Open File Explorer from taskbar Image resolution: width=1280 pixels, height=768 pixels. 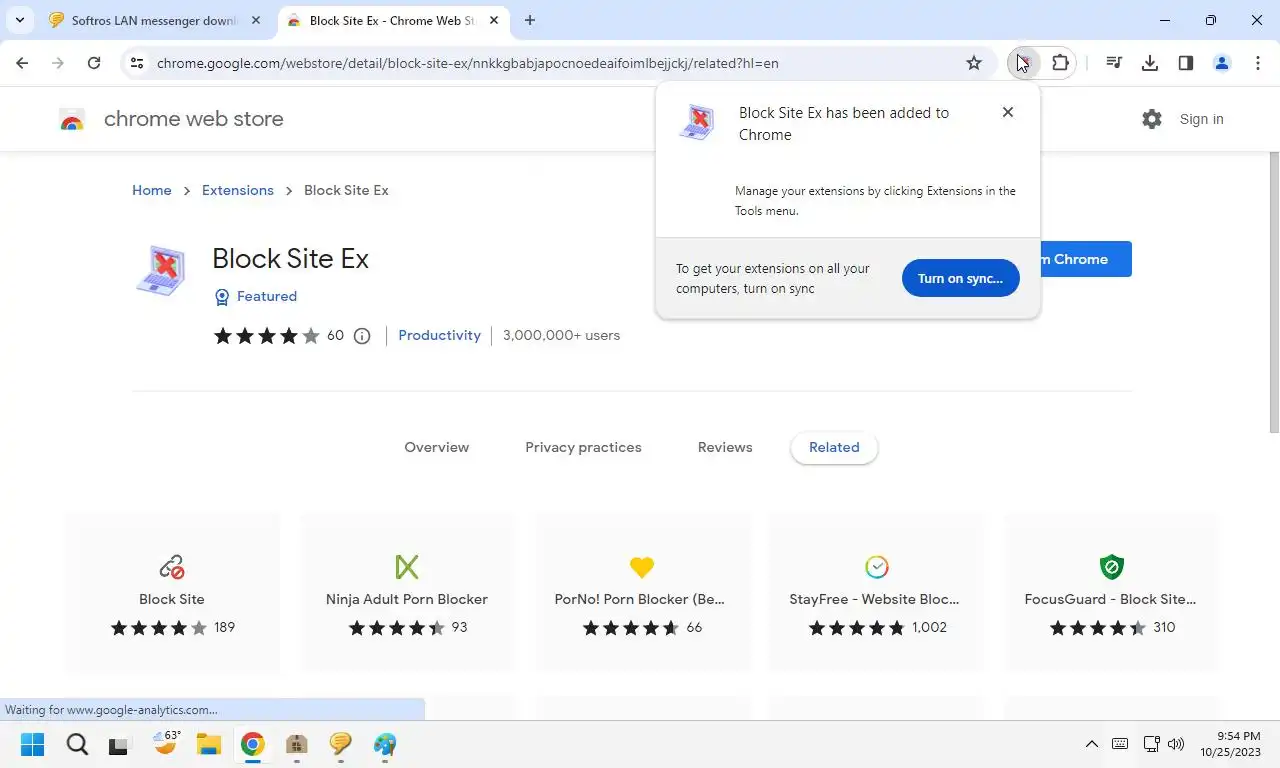click(208, 744)
